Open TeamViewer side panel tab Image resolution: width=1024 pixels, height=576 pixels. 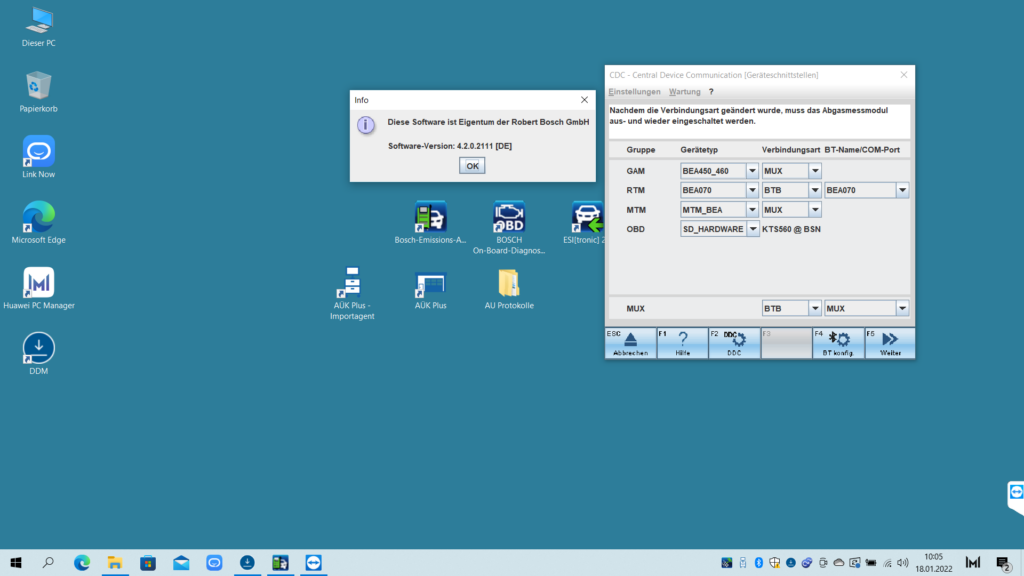[x=1016, y=496]
